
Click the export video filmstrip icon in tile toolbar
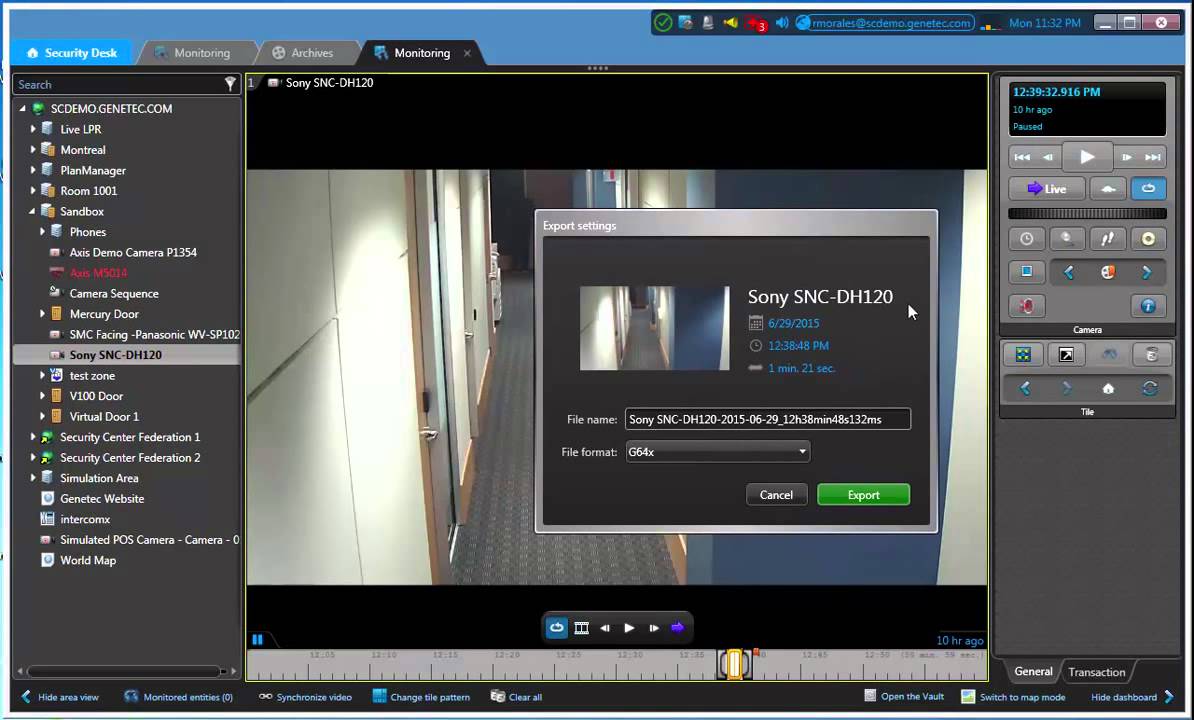(x=581, y=628)
